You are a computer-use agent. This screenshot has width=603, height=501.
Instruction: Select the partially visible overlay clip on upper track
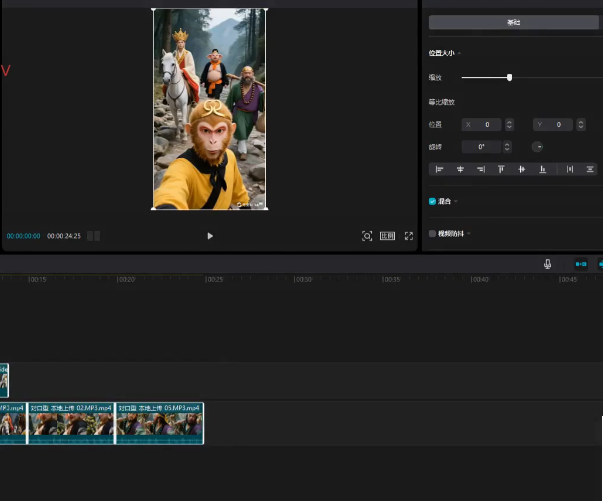click(x=4, y=380)
